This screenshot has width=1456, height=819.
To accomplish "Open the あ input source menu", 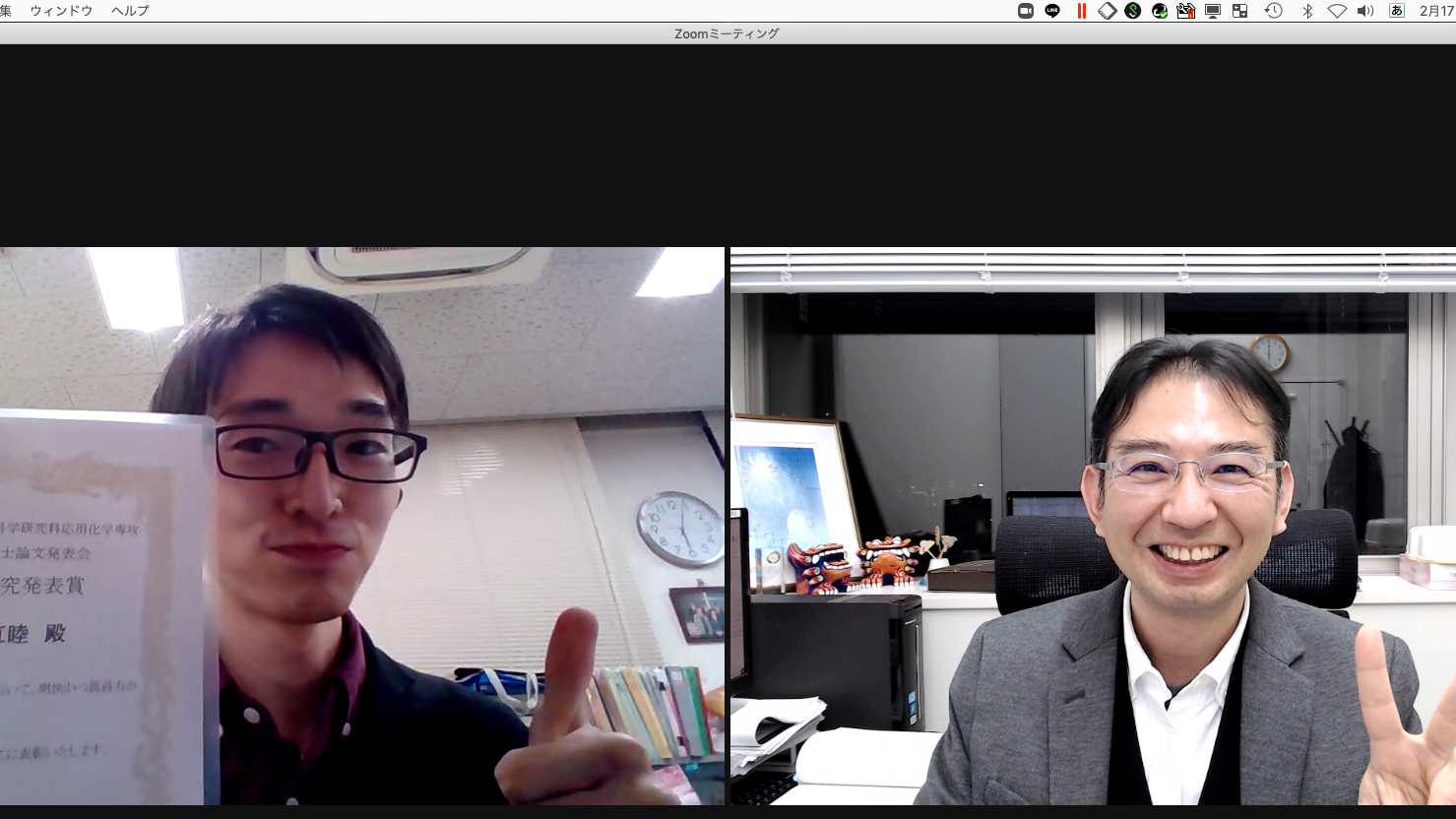I will click(x=1396, y=11).
